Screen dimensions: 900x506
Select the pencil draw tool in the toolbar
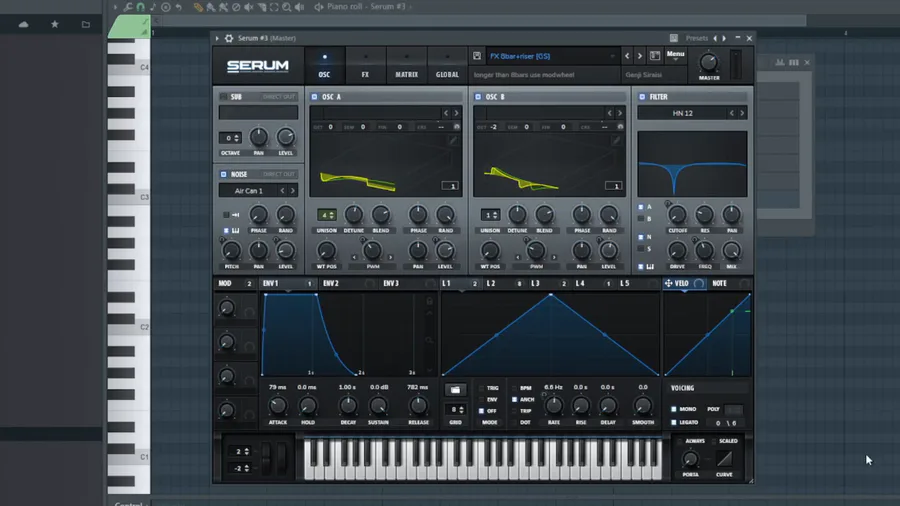[198, 7]
